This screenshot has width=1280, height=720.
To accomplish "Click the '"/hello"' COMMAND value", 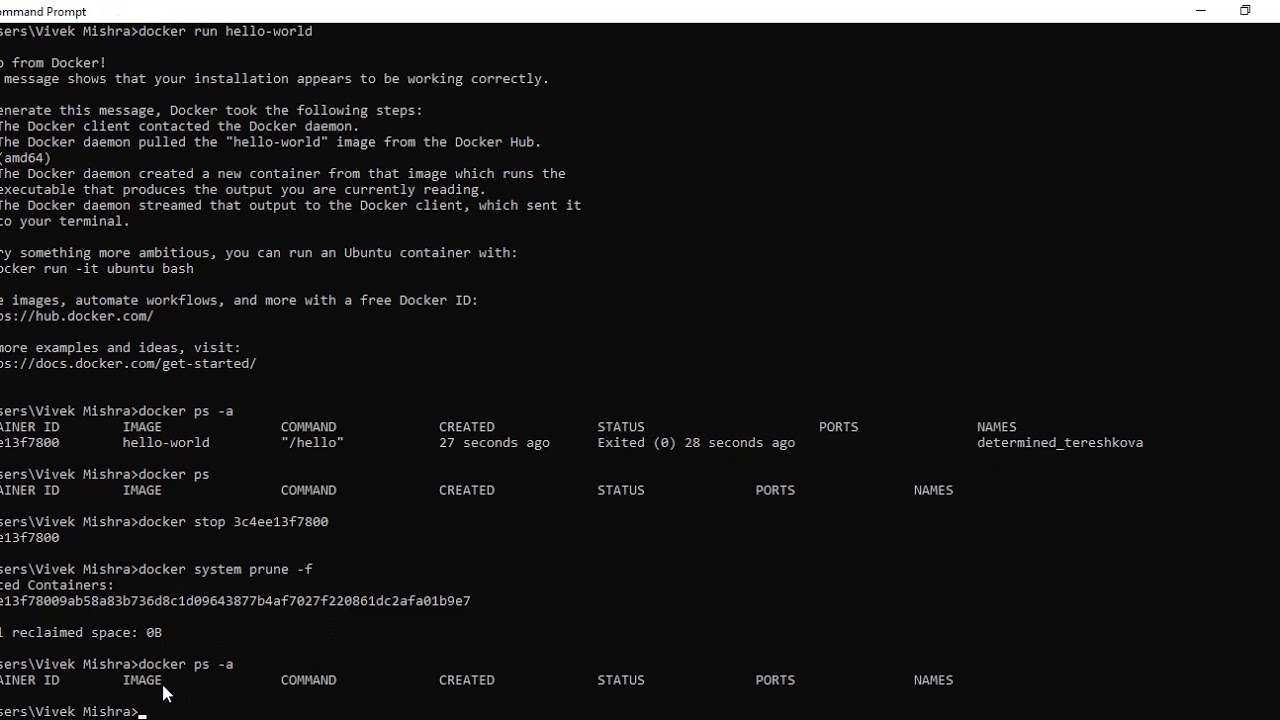I will [x=312, y=442].
